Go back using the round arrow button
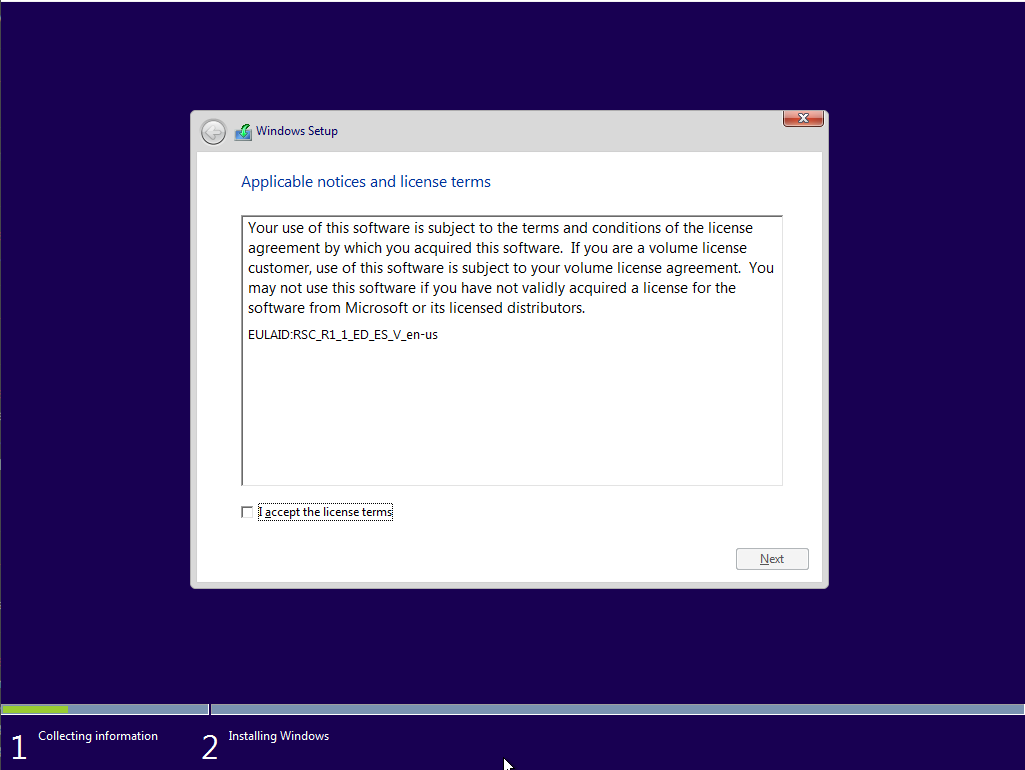1025x770 pixels. (x=213, y=132)
